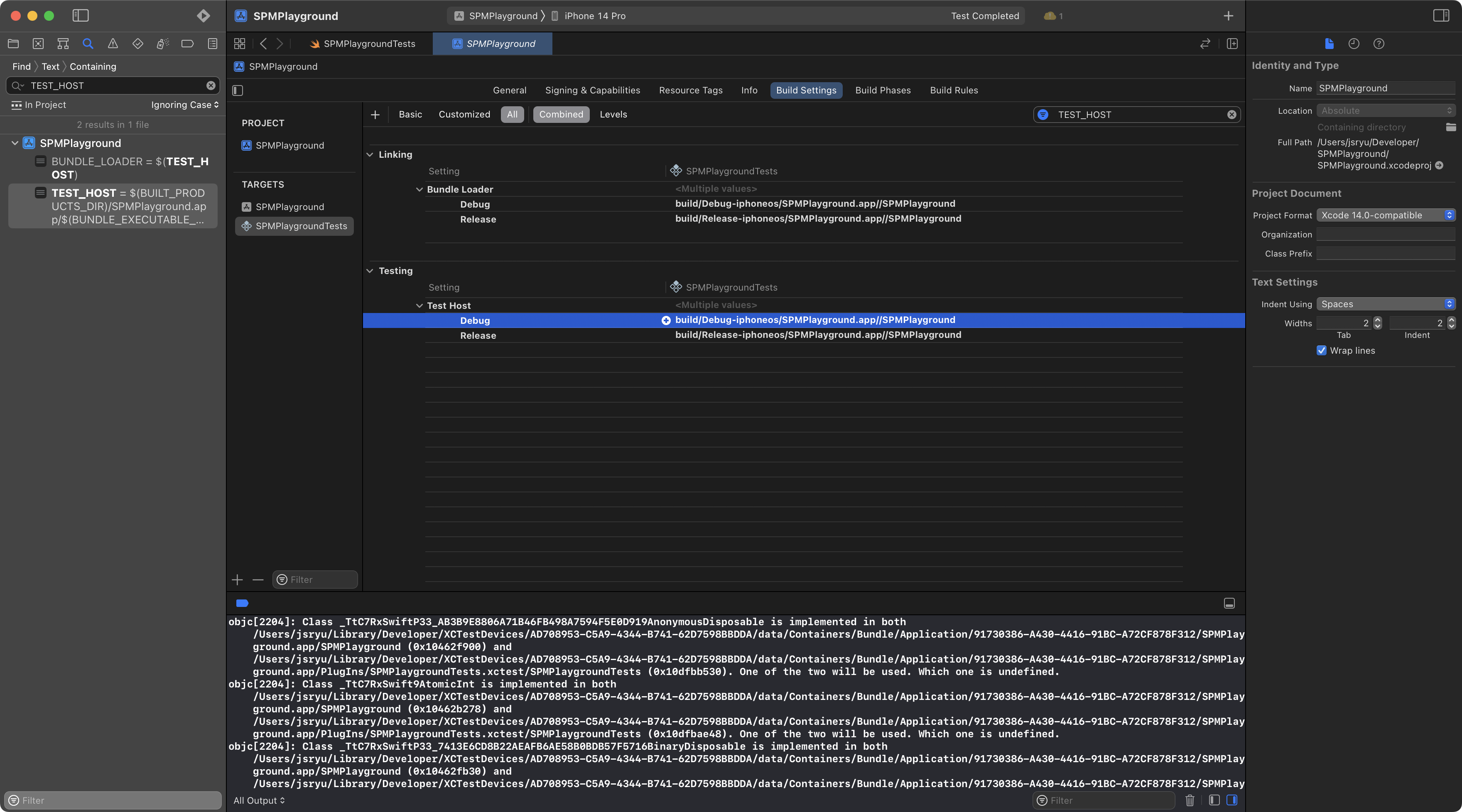Show the Quick Help inspector
Screen dimensions: 1462x812
click(1379, 44)
